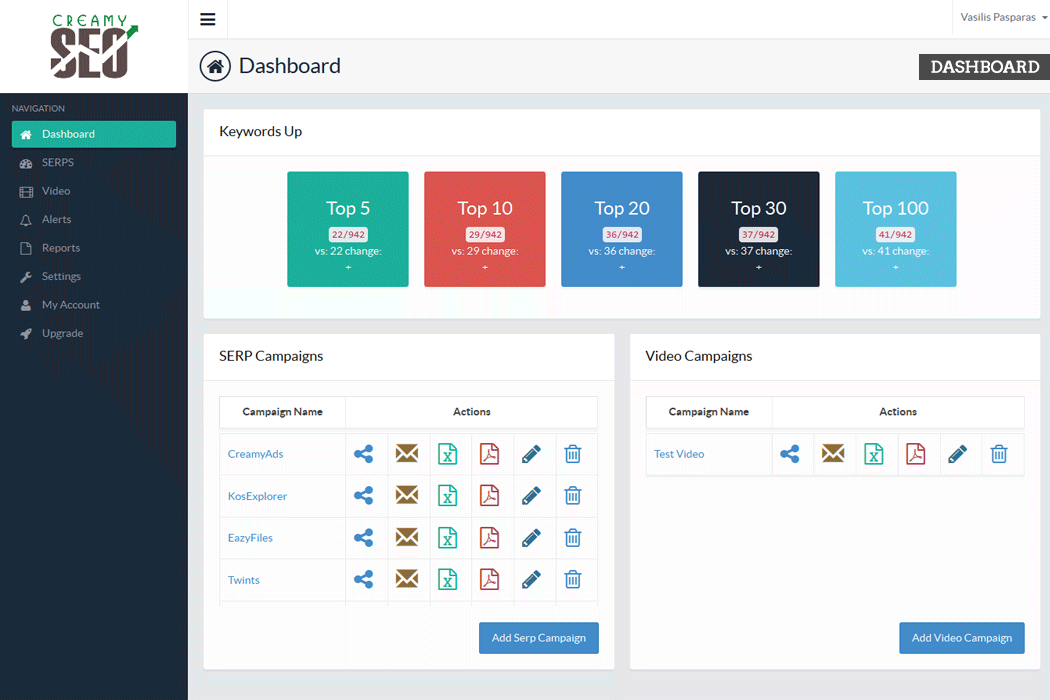Select Dashboard in the navigation sidebar
The width and height of the screenshot is (1050, 700).
[94, 134]
